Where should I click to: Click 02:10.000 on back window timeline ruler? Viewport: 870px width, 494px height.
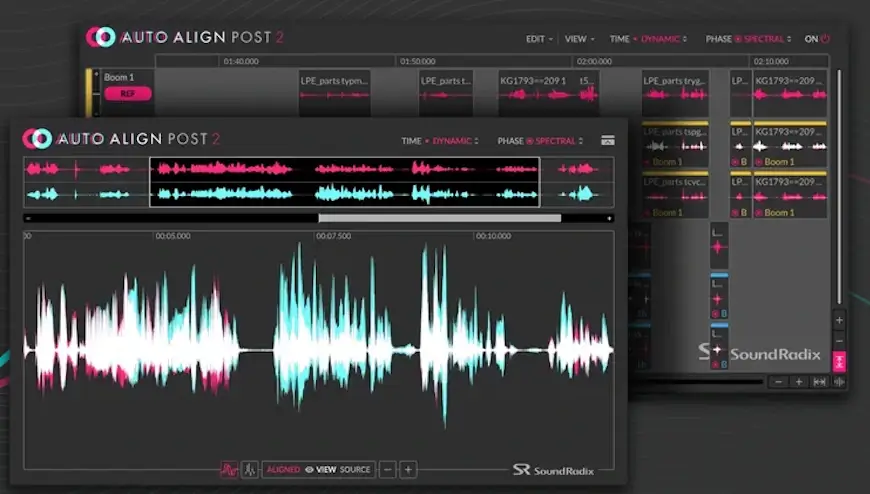(771, 62)
